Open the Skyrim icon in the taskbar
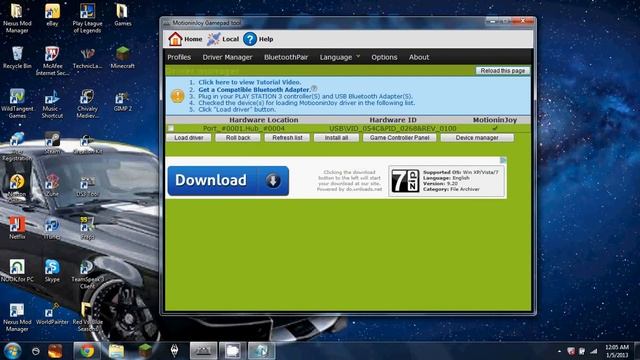 point(174,351)
